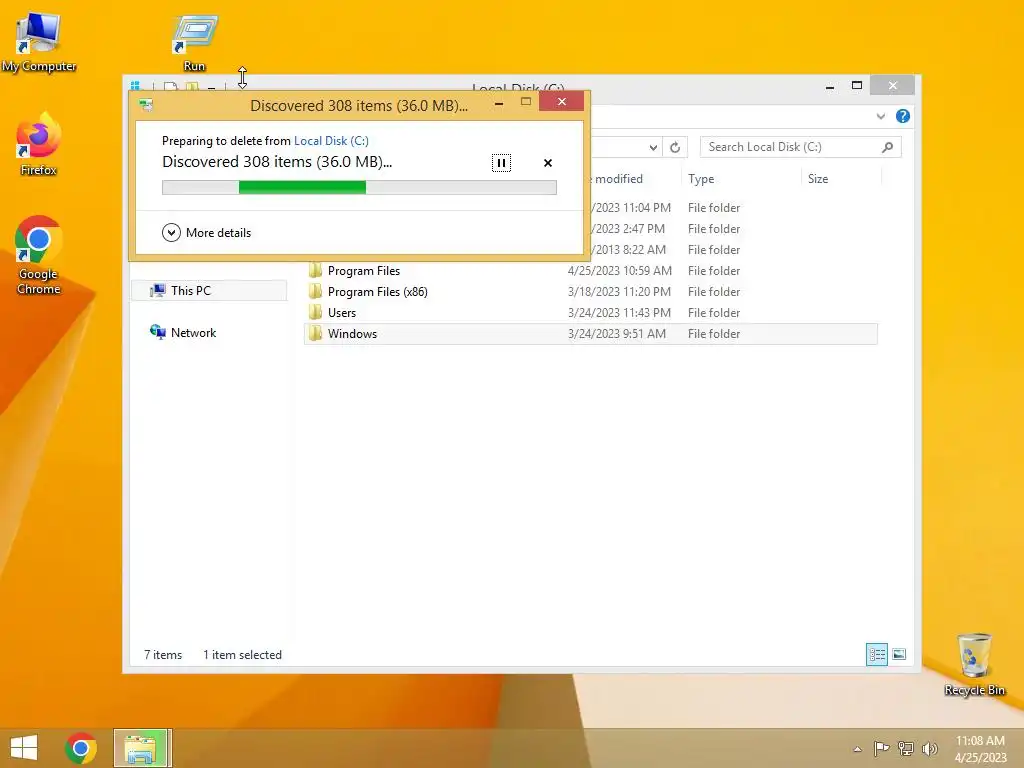Screen dimensions: 1024x768
Task: Click the Windows folder icon
Action: (315, 333)
